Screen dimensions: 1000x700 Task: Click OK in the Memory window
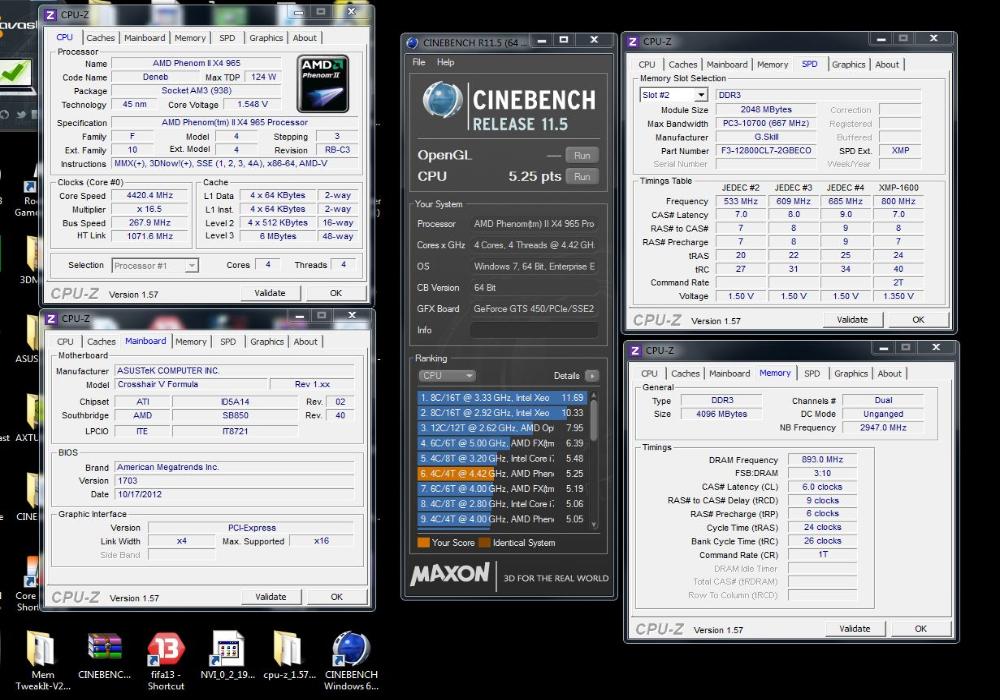tap(920, 629)
